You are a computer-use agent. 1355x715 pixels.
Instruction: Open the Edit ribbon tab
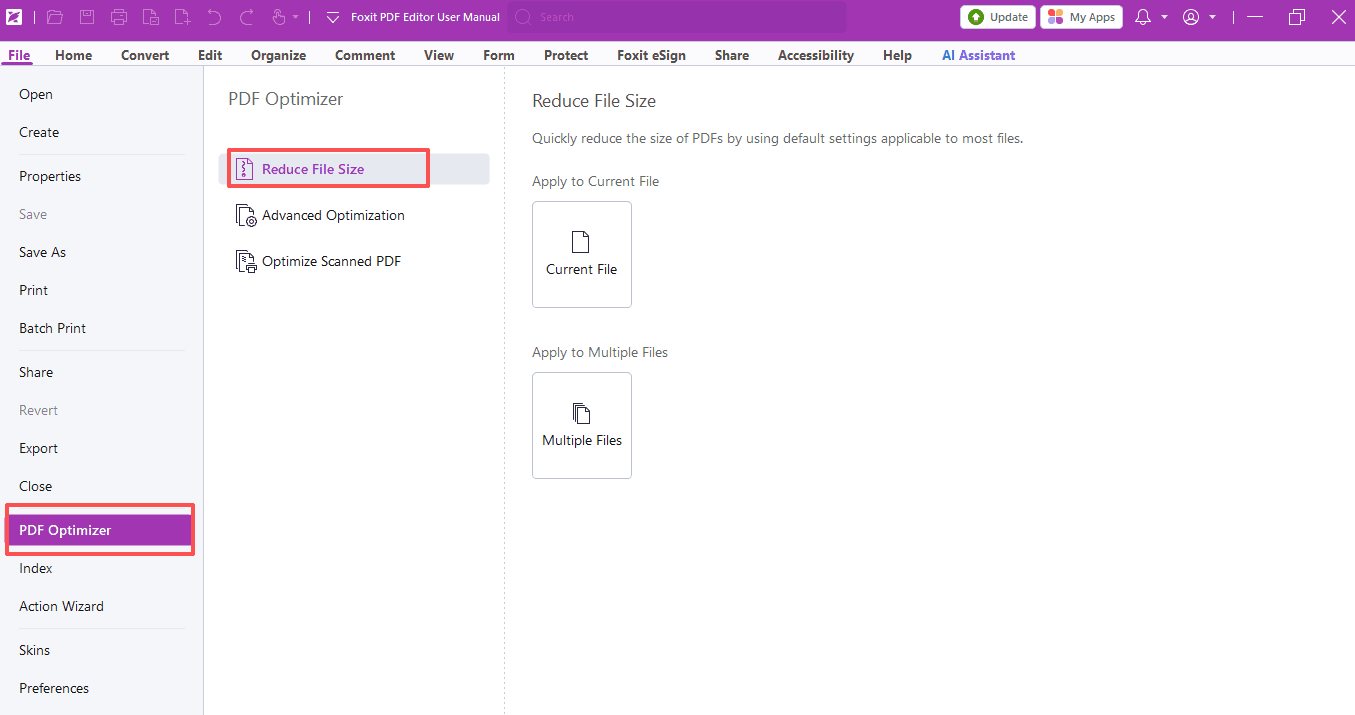pyautogui.click(x=210, y=55)
